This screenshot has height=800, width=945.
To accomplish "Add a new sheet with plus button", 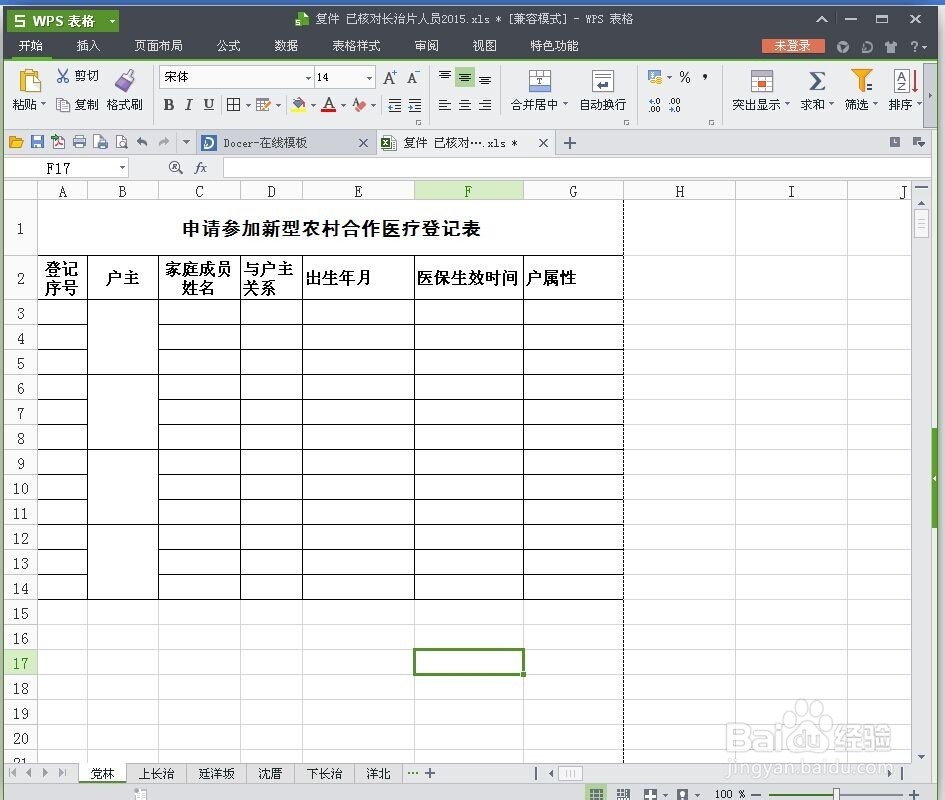I will point(430,773).
